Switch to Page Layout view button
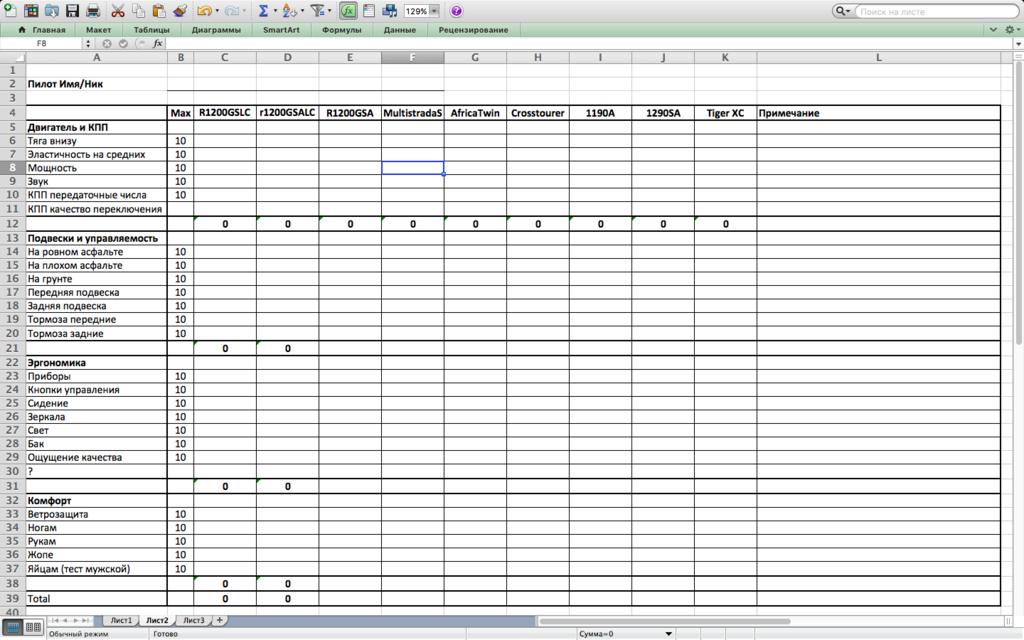1024x640 pixels. coord(33,627)
